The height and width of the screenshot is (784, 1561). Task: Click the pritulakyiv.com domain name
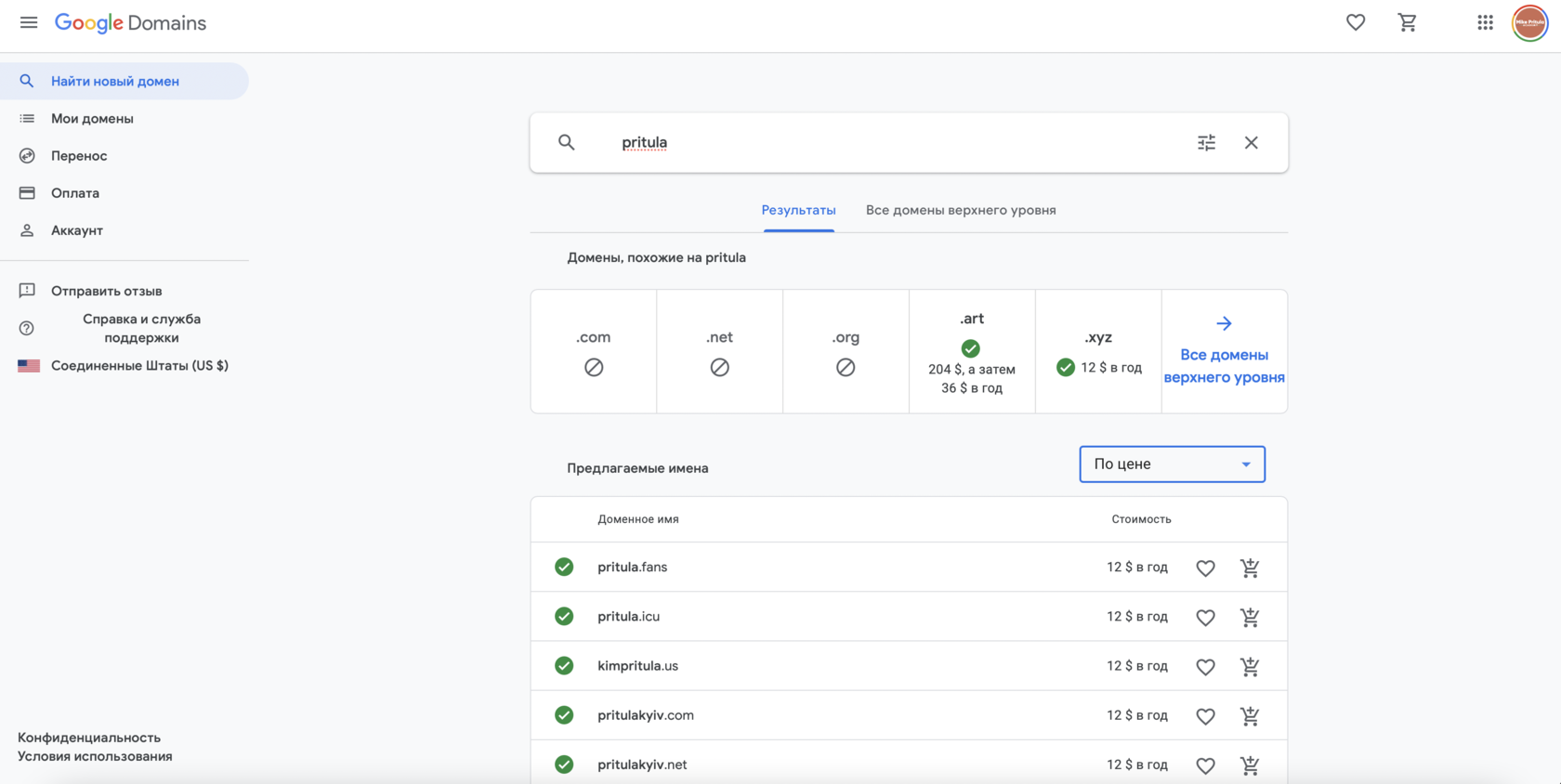[x=646, y=714]
